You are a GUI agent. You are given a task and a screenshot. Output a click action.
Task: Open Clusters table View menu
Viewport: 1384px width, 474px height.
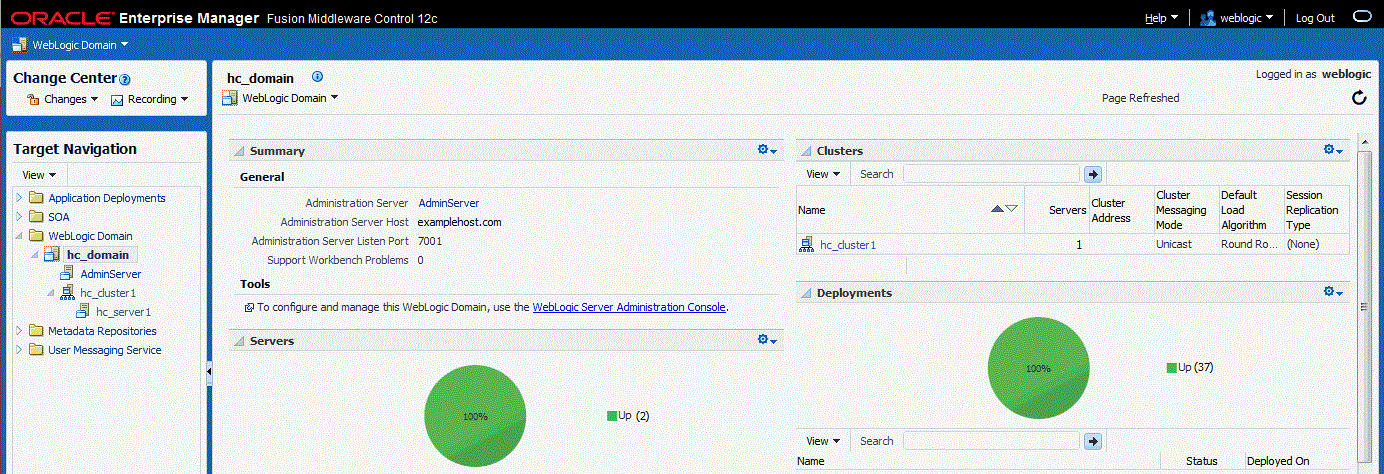click(x=823, y=174)
